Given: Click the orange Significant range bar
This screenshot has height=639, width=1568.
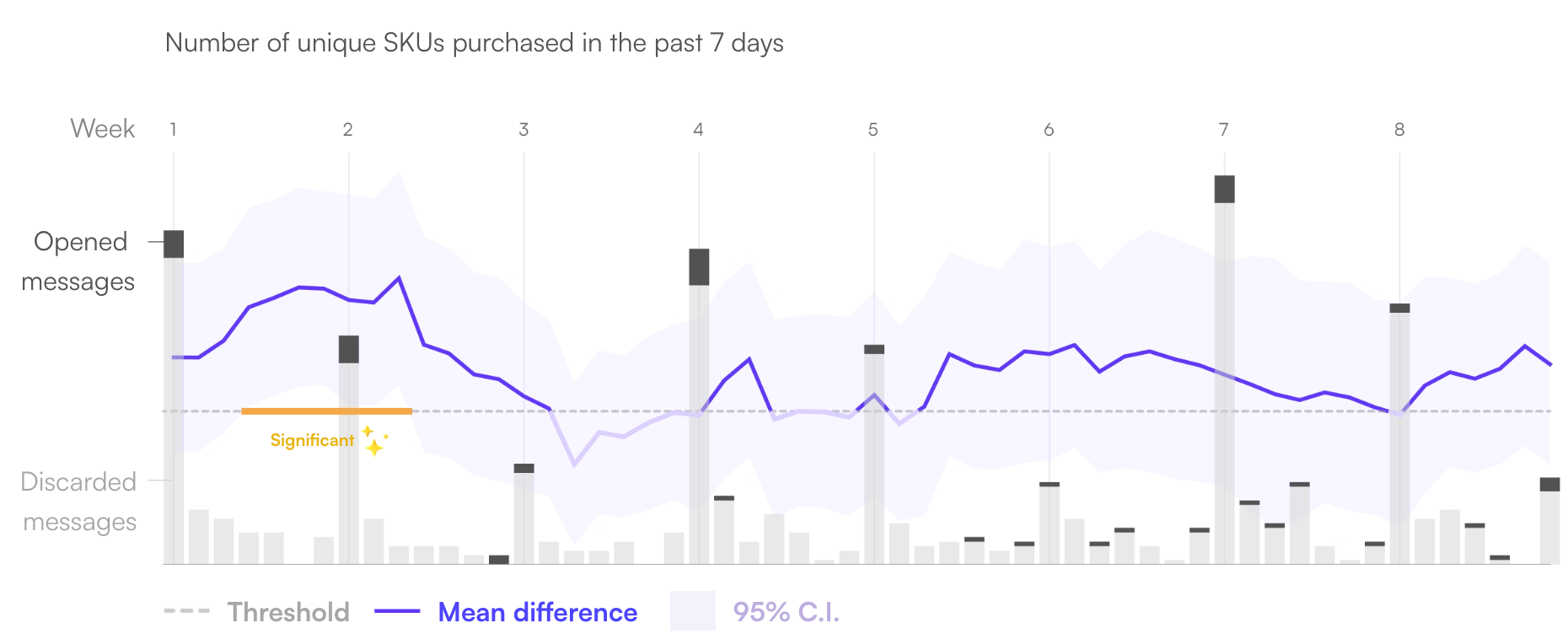Looking at the screenshot, I should click(326, 411).
